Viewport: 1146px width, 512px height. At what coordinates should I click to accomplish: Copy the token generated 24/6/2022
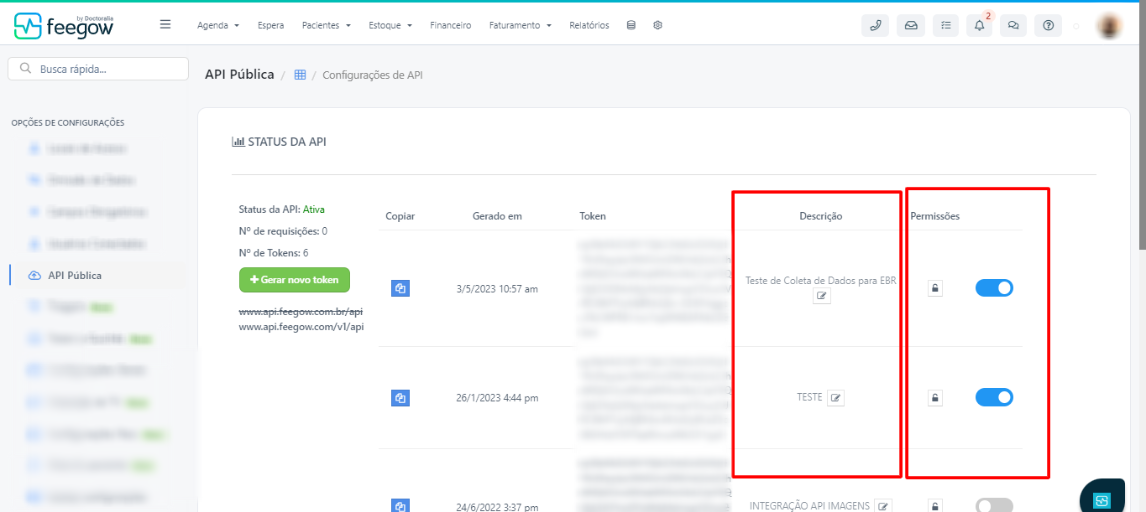(400, 505)
